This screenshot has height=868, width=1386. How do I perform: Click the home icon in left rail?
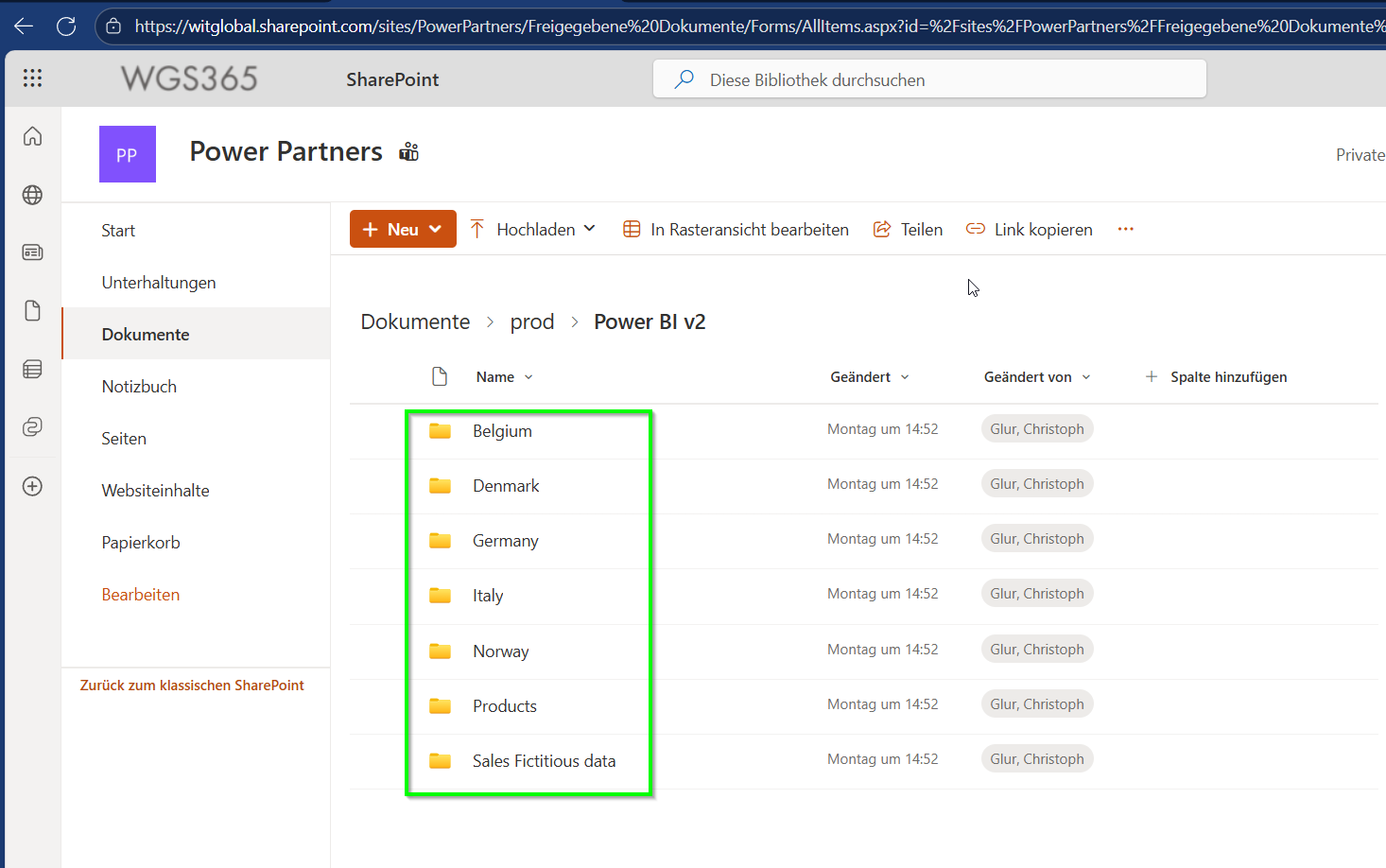[32, 136]
